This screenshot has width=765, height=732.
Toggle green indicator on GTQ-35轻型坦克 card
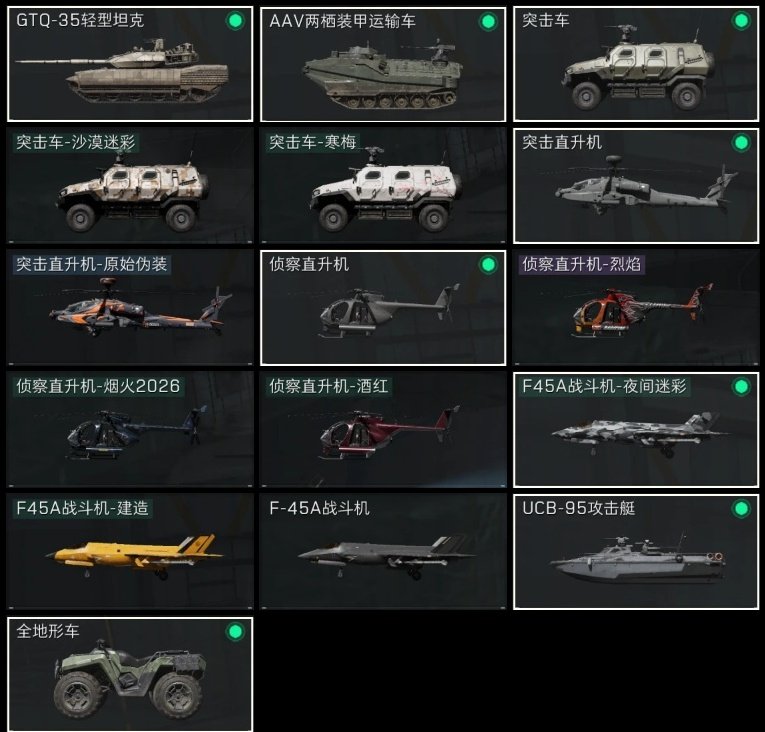pos(236,21)
